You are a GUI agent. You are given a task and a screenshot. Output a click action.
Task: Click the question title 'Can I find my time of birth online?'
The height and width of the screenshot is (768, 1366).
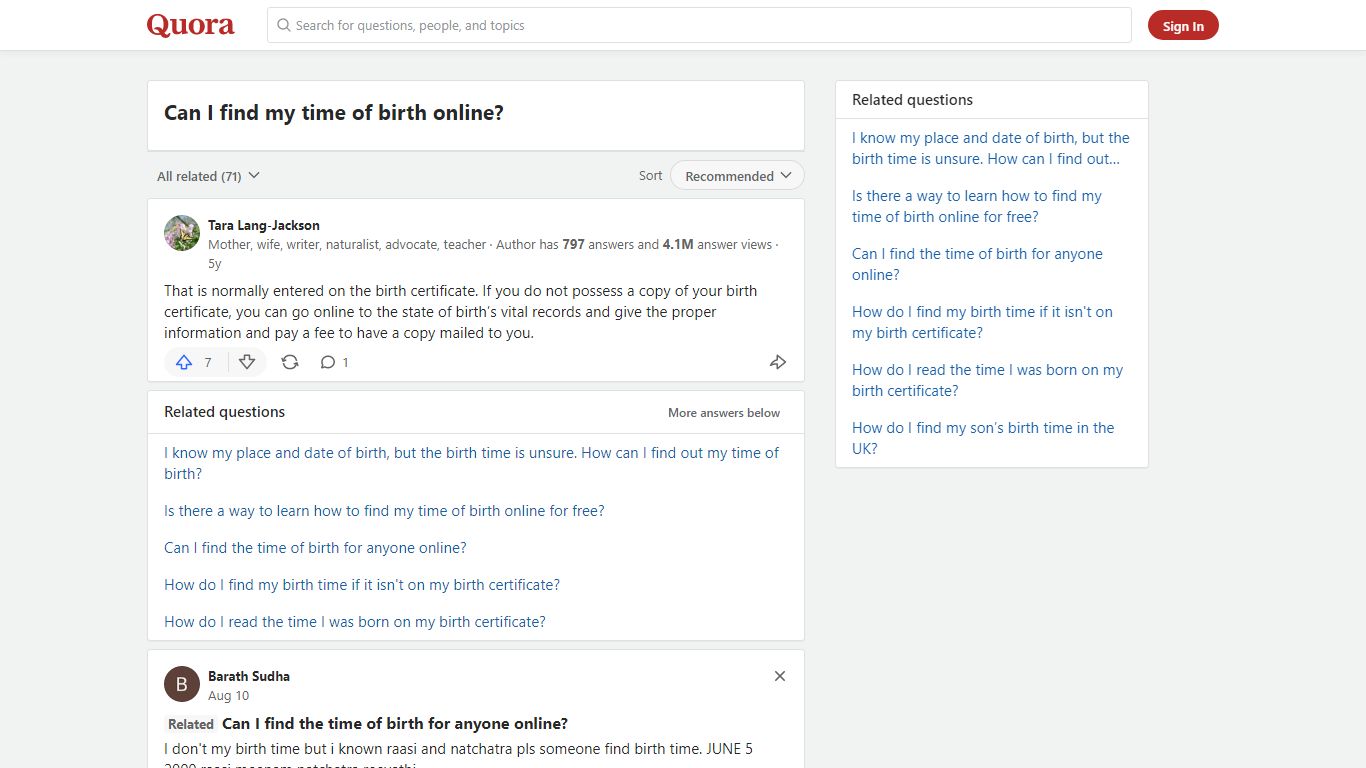(334, 113)
